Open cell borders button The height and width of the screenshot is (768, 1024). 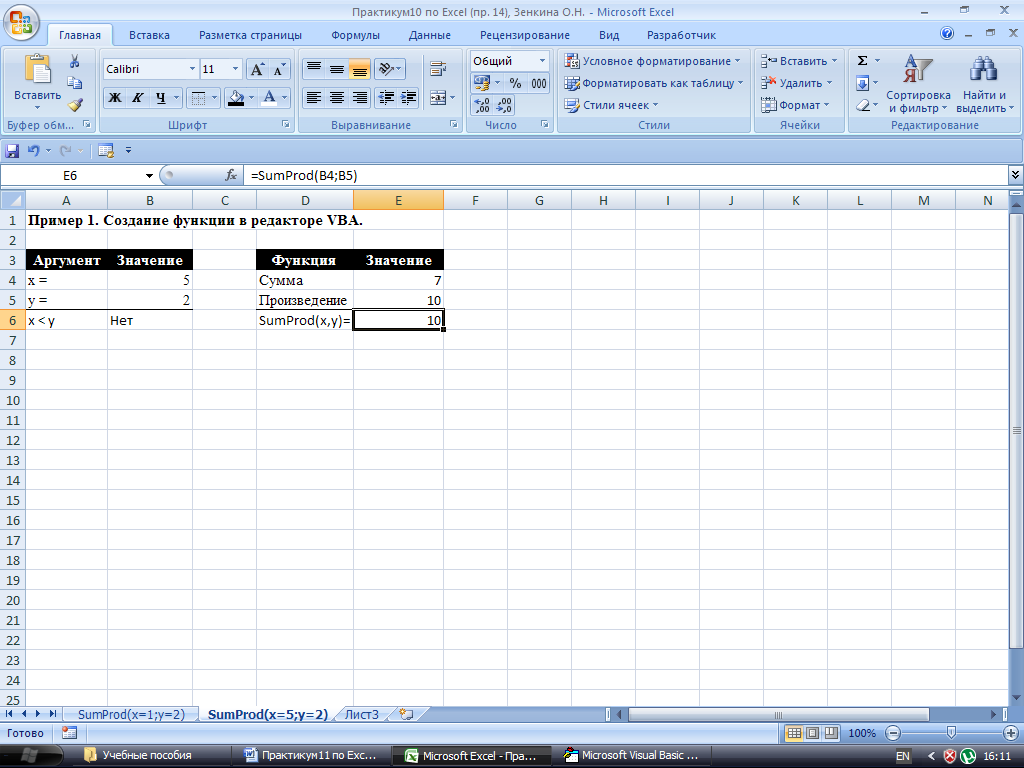(x=198, y=98)
